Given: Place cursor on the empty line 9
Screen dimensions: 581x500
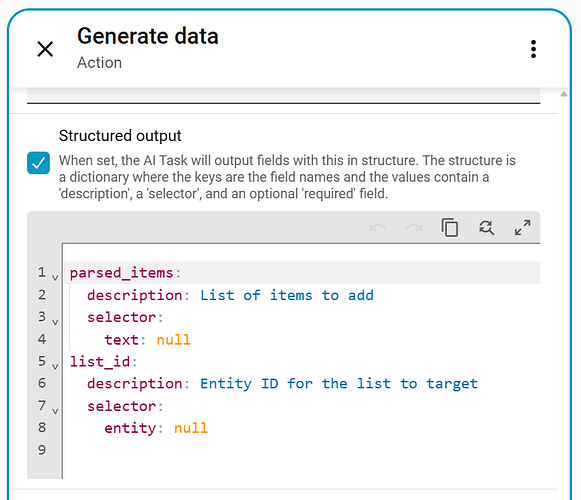Looking at the screenshot, I should pos(302,450).
